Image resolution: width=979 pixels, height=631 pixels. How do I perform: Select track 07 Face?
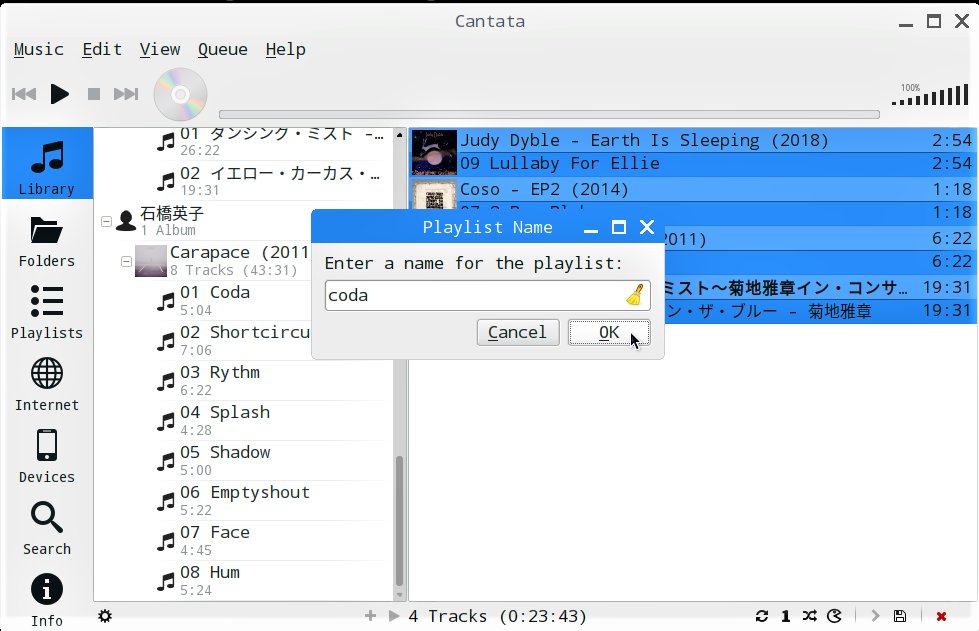[273, 541]
